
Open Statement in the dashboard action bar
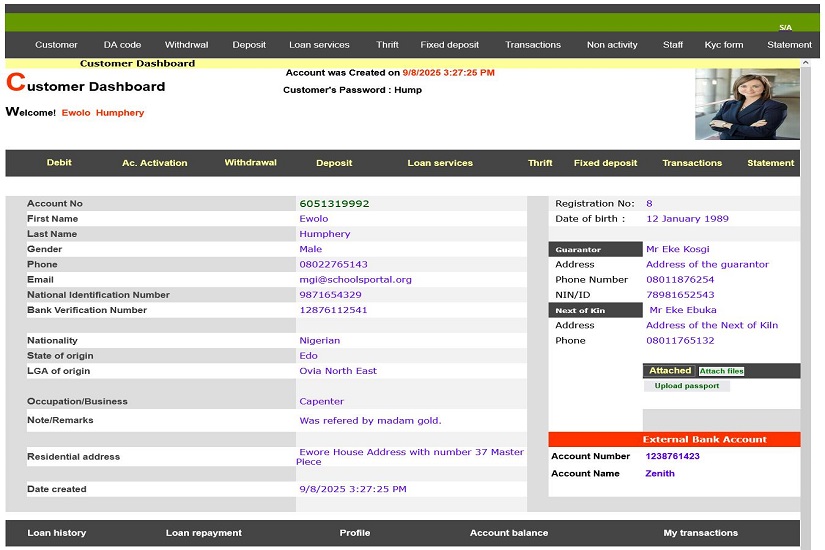pos(770,163)
